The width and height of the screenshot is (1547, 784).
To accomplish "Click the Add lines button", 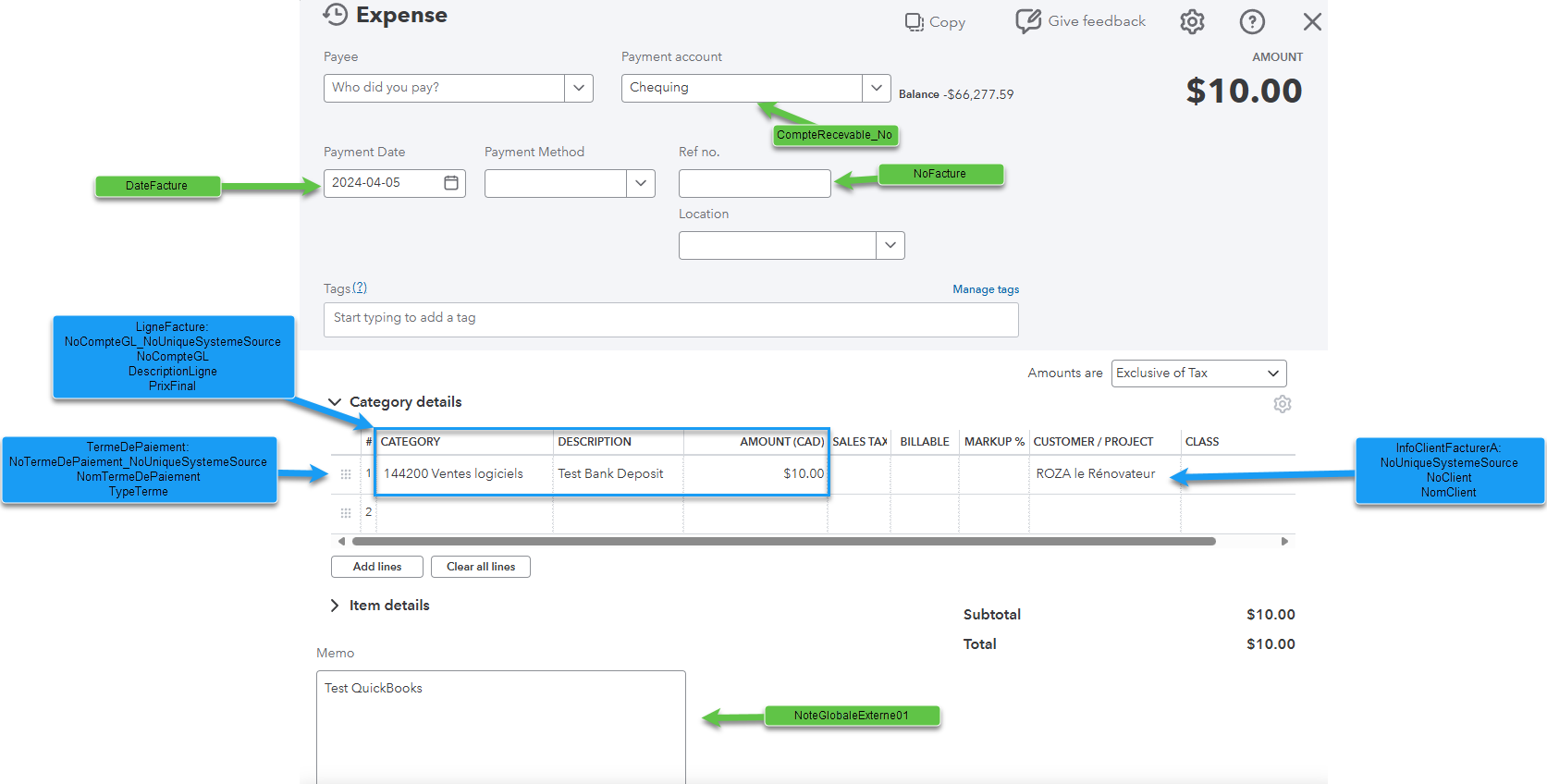I will tap(377, 567).
